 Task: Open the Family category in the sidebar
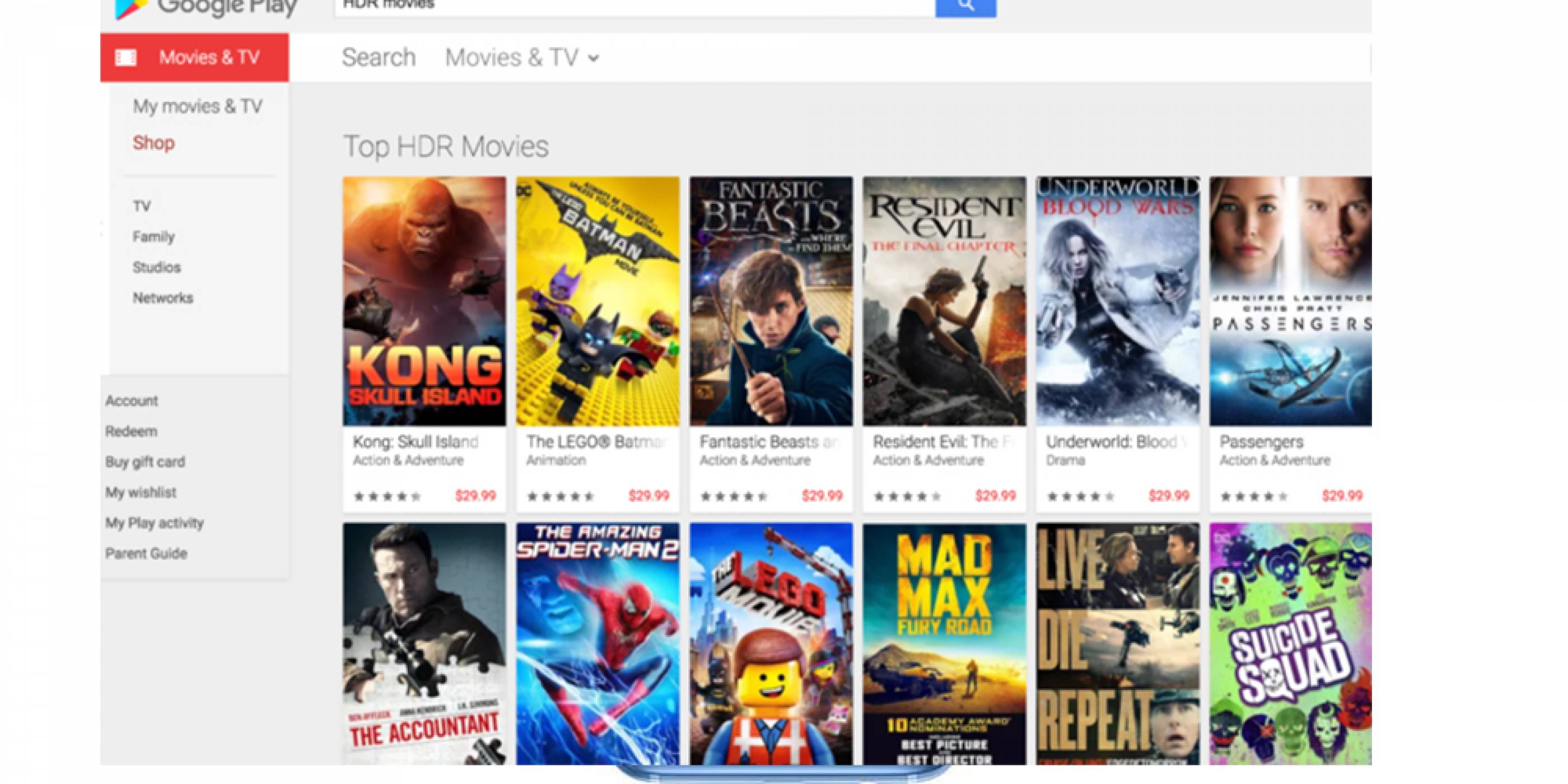tap(153, 237)
